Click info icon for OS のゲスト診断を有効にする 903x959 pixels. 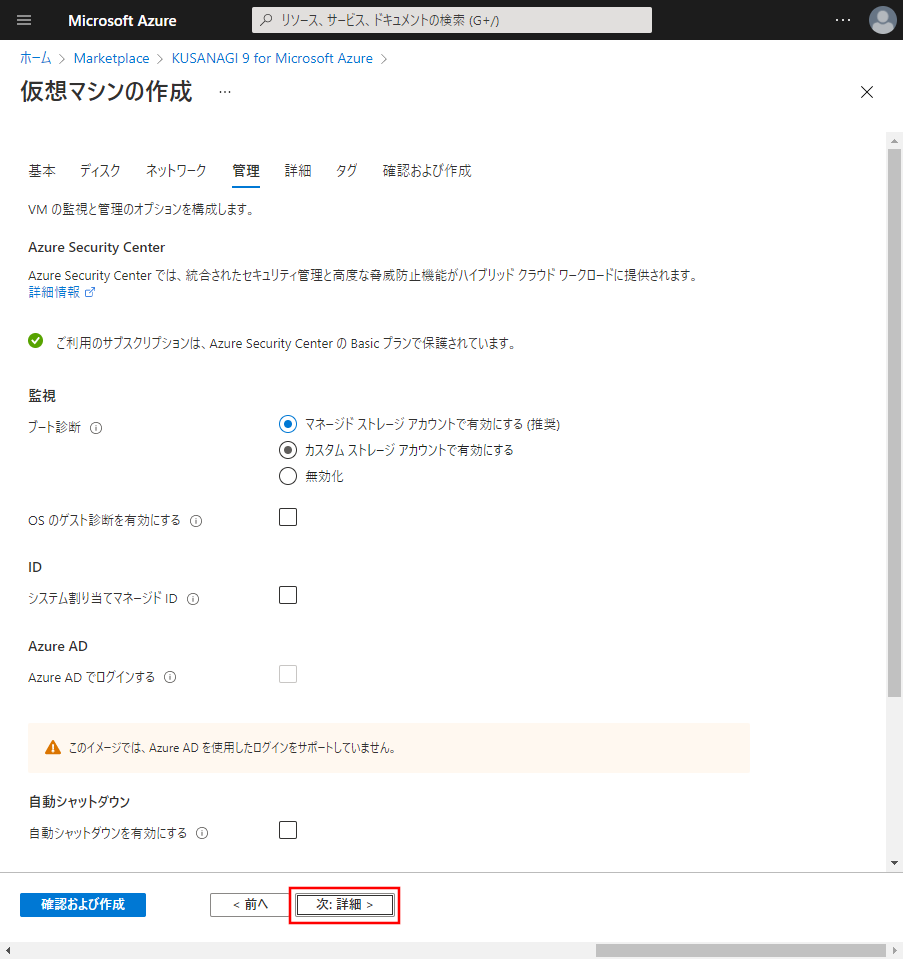pos(196,521)
